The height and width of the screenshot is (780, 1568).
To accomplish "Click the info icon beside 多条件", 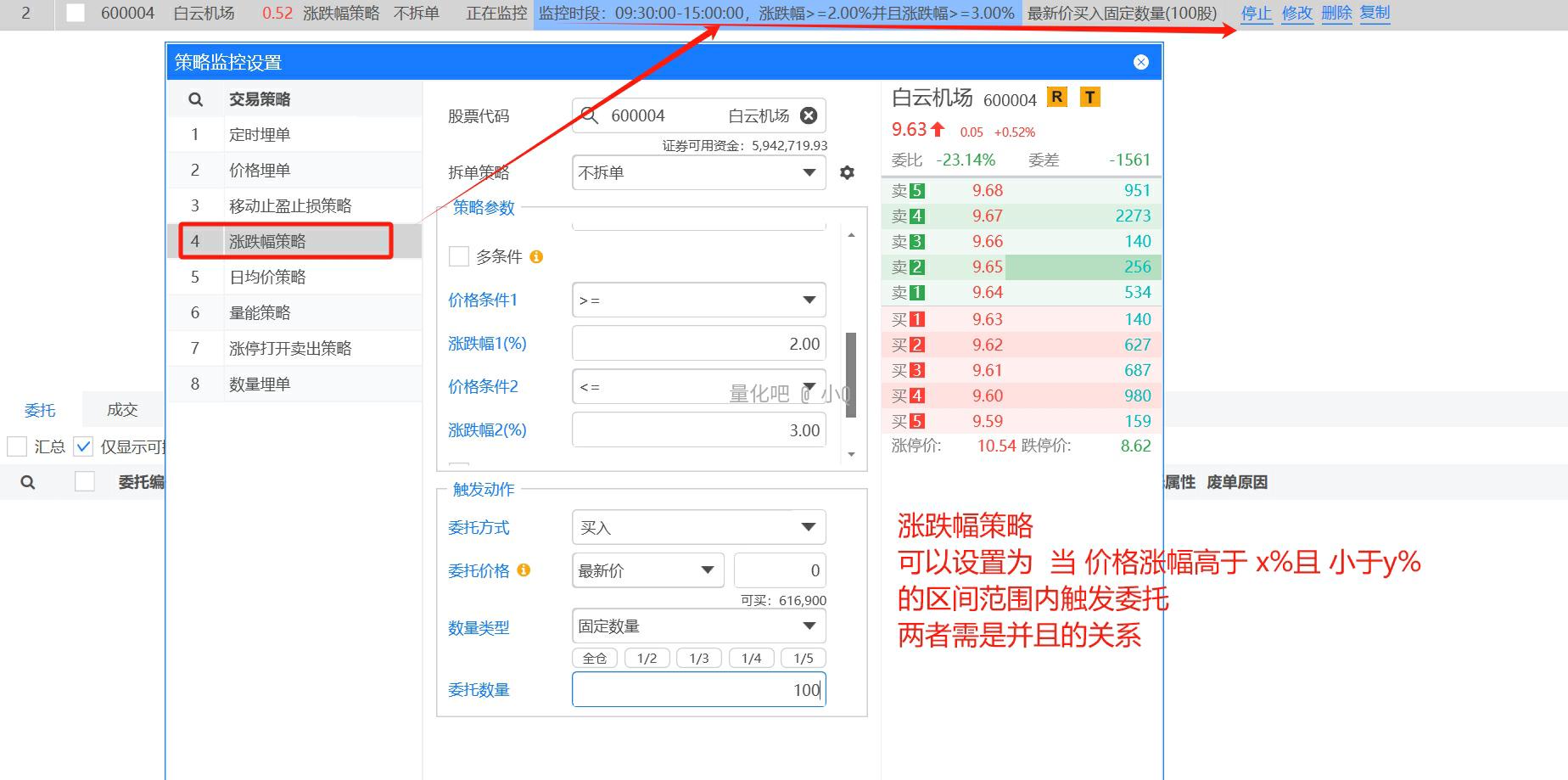I will click(x=536, y=256).
